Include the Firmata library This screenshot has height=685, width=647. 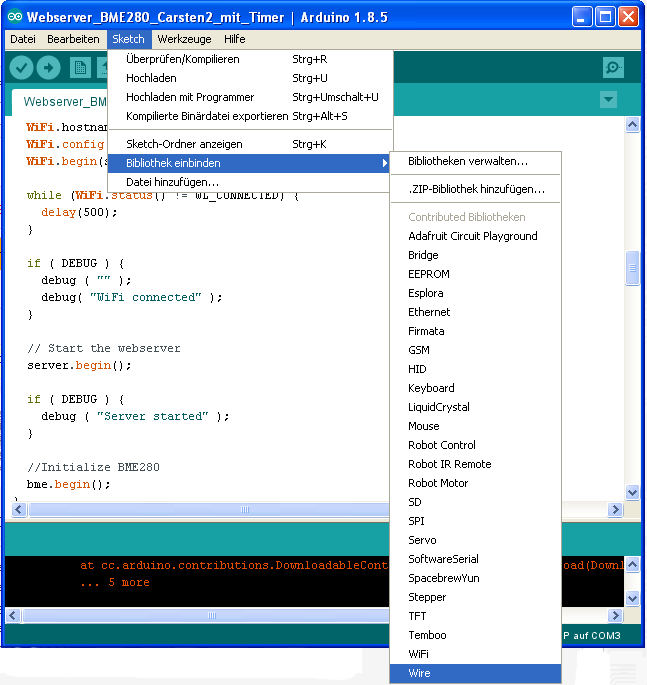pyautogui.click(x=475, y=331)
